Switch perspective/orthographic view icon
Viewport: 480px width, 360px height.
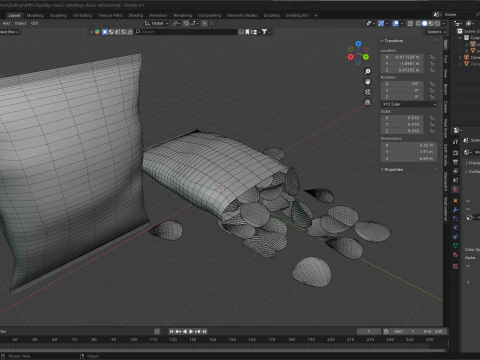pyautogui.click(x=368, y=102)
